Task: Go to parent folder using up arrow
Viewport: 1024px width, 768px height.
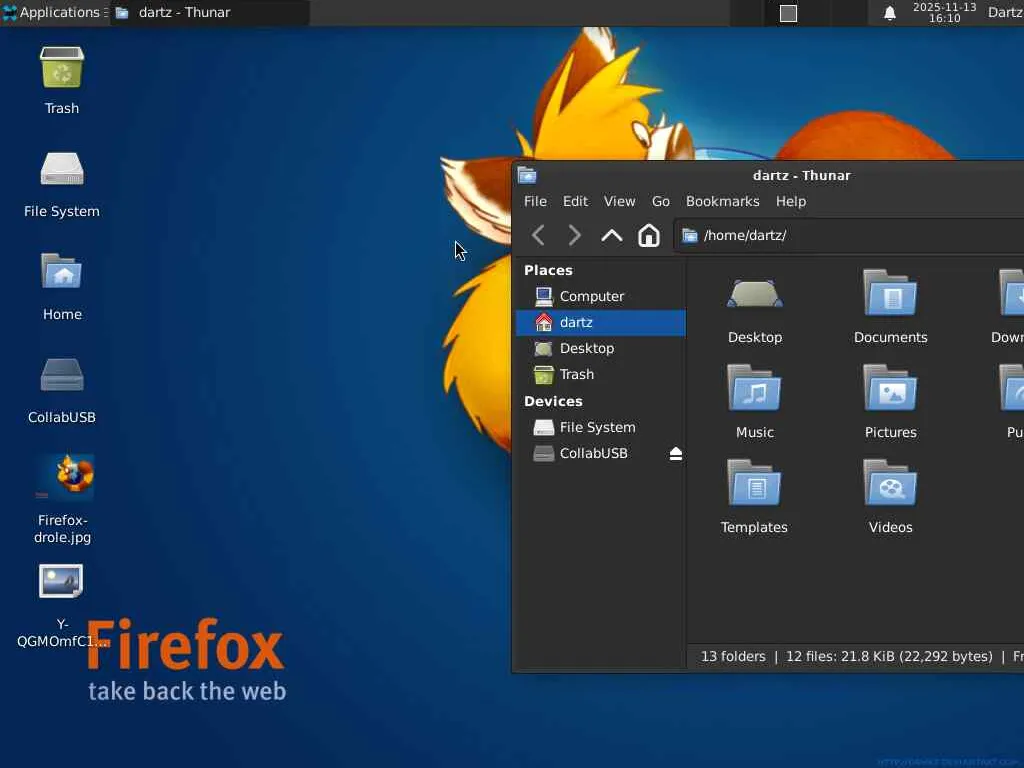Action: pos(612,235)
